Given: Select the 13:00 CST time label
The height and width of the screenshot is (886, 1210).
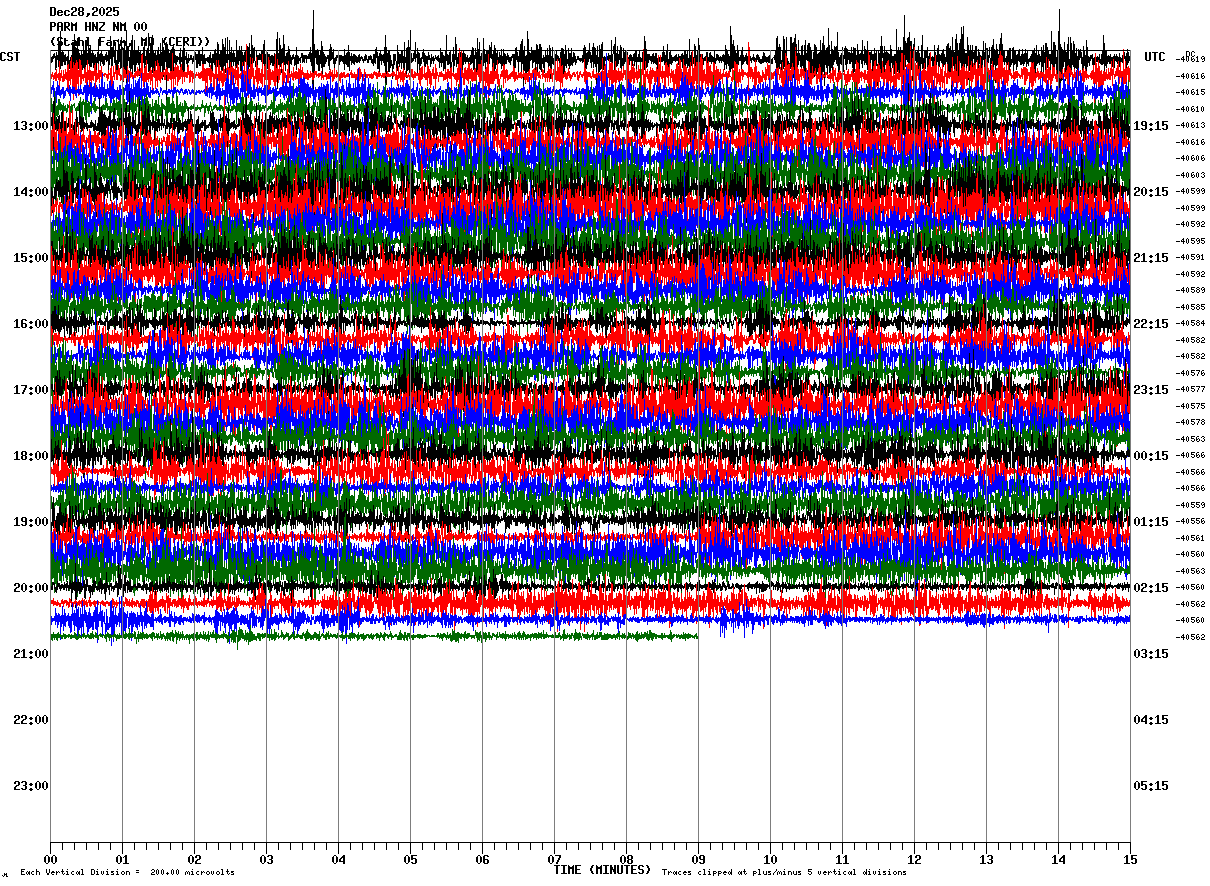Looking at the screenshot, I should (x=31, y=126).
